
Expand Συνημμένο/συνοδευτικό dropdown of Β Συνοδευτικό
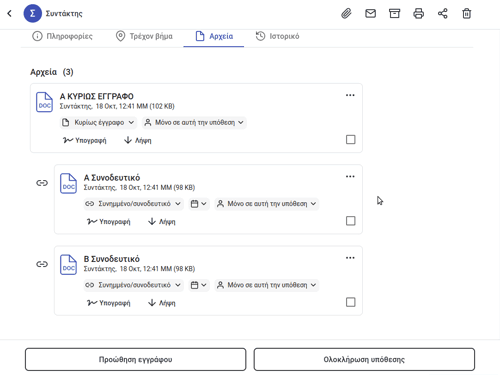pyautogui.click(x=133, y=285)
